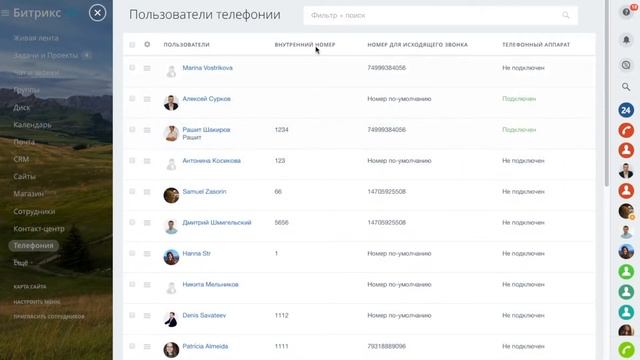Expand the Ещё menu item
Screen dimensions: 640x360
click(21, 263)
